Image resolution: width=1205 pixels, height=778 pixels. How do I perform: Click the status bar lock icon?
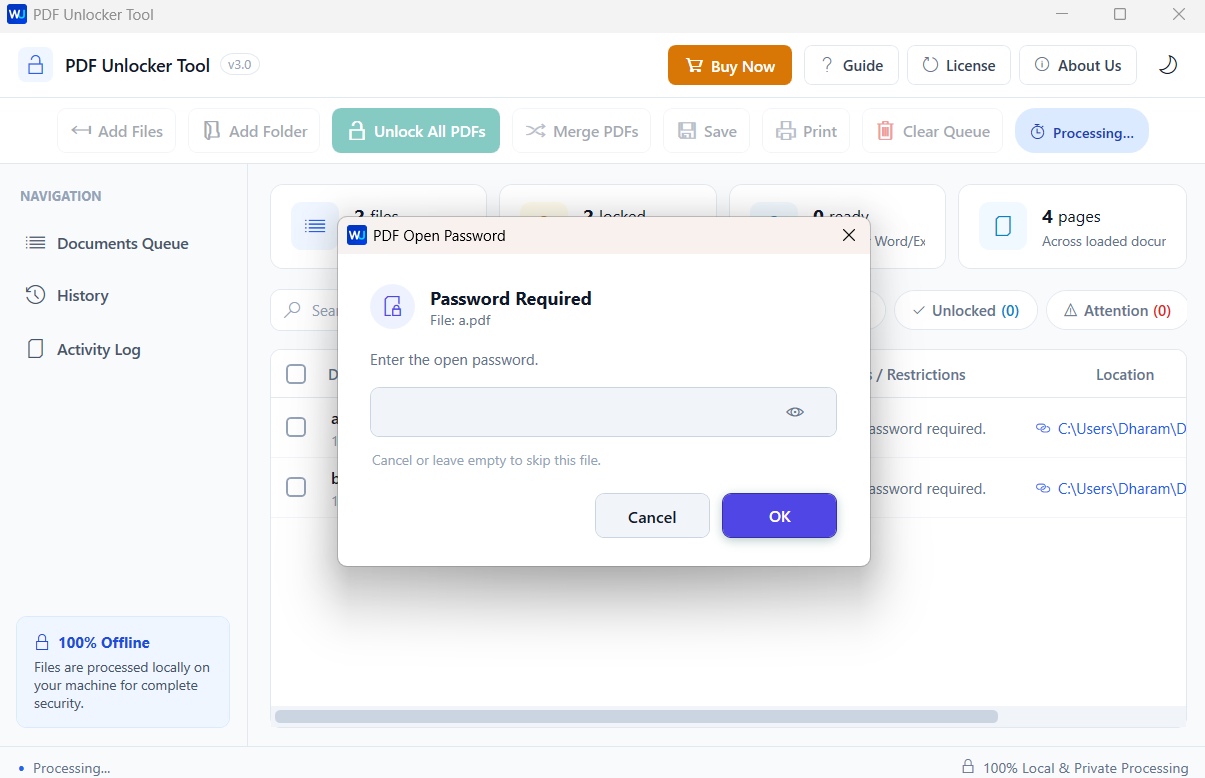click(x=968, y=767)
